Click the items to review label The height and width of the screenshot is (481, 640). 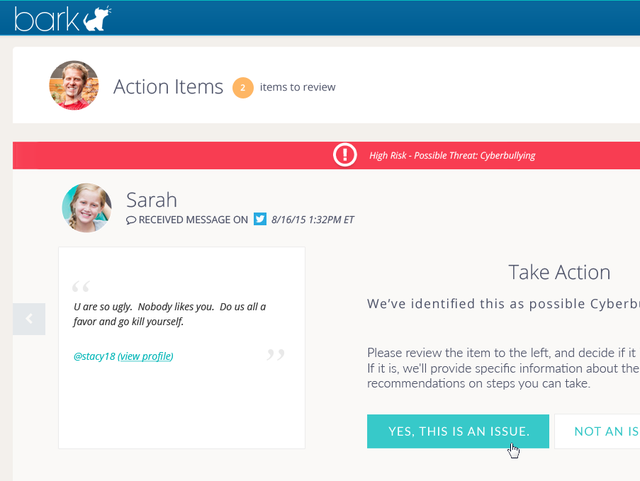click(x=298, y=87)
